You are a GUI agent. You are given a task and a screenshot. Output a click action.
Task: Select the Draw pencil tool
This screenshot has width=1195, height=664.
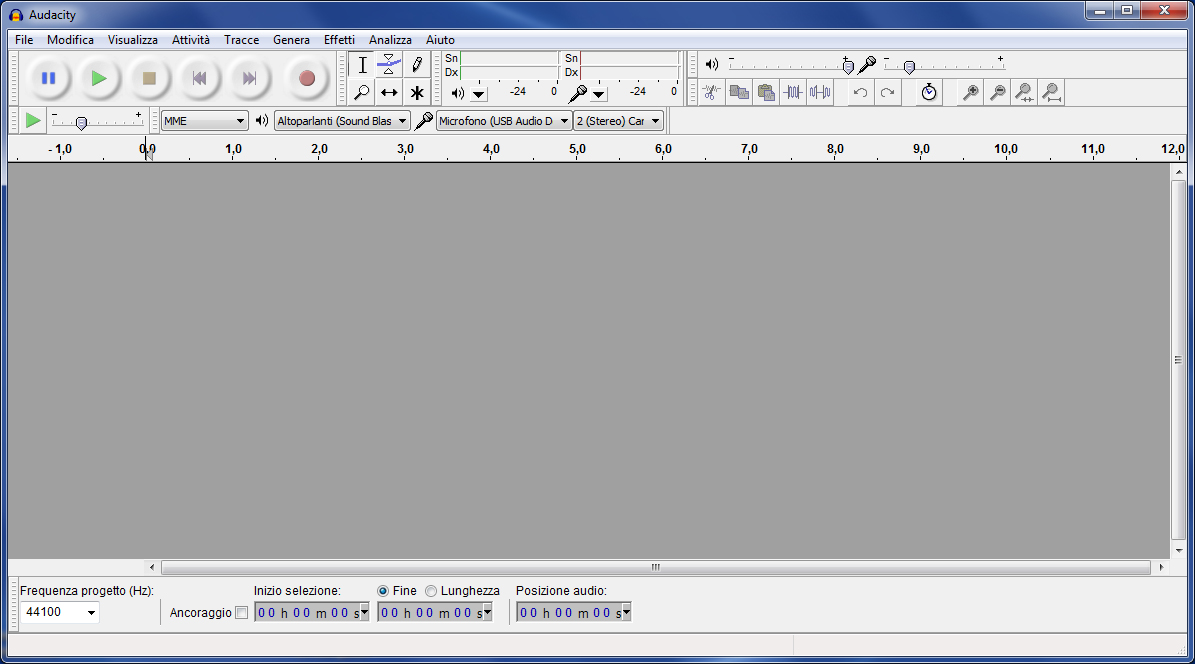(x=417, y=65)
